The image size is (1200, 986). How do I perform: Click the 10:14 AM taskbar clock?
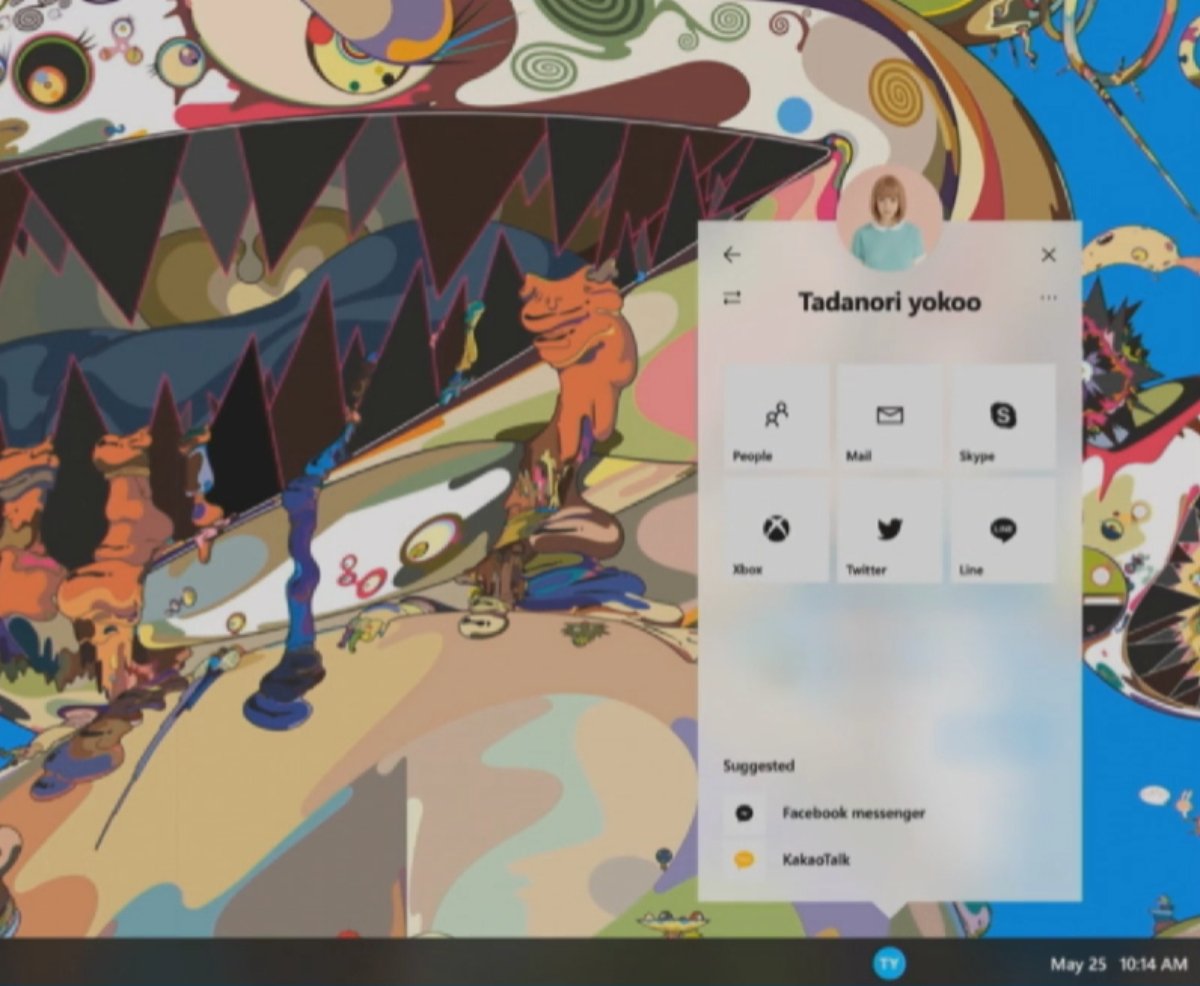point(1153,964)
